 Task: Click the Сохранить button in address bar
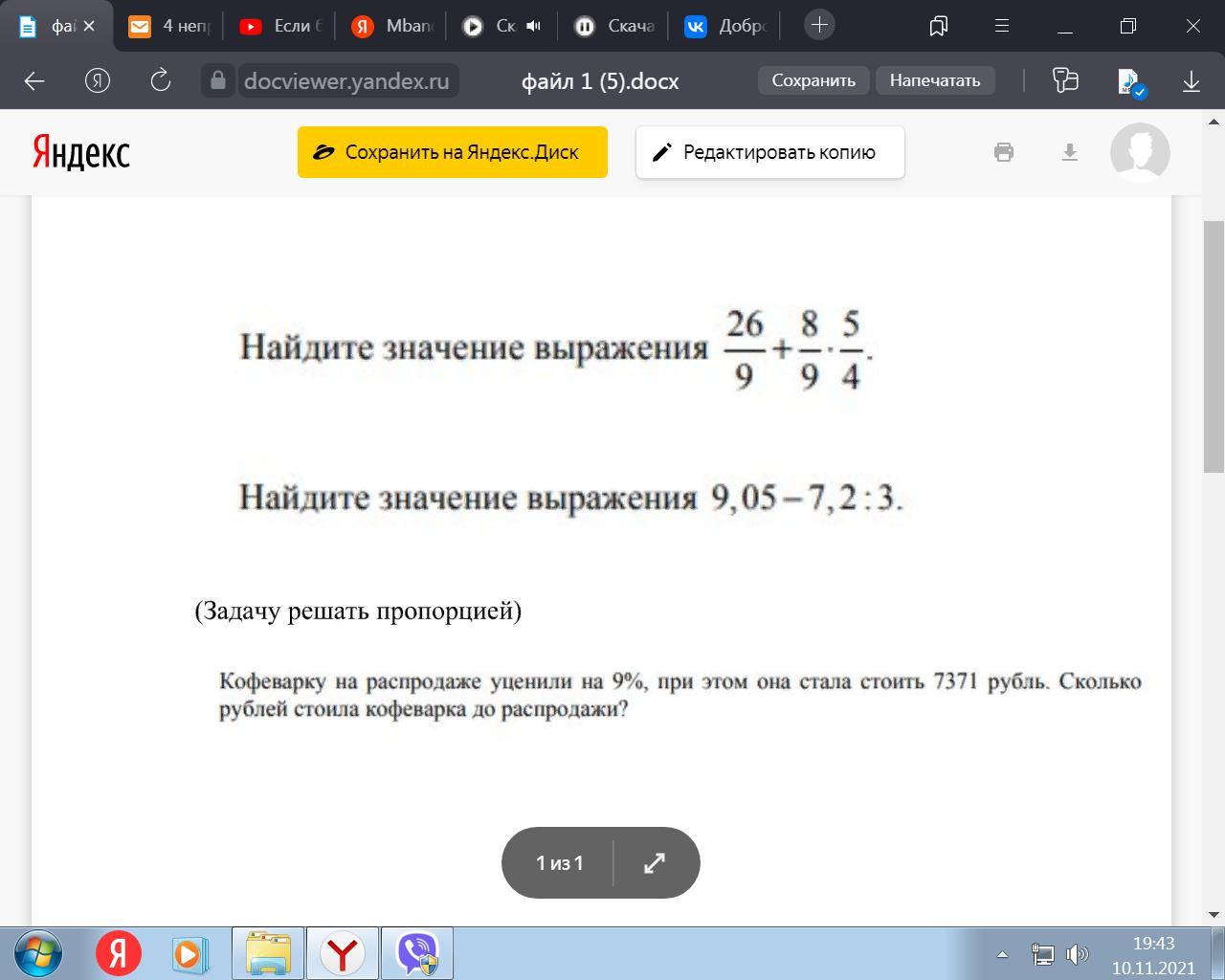pos(813,80)
